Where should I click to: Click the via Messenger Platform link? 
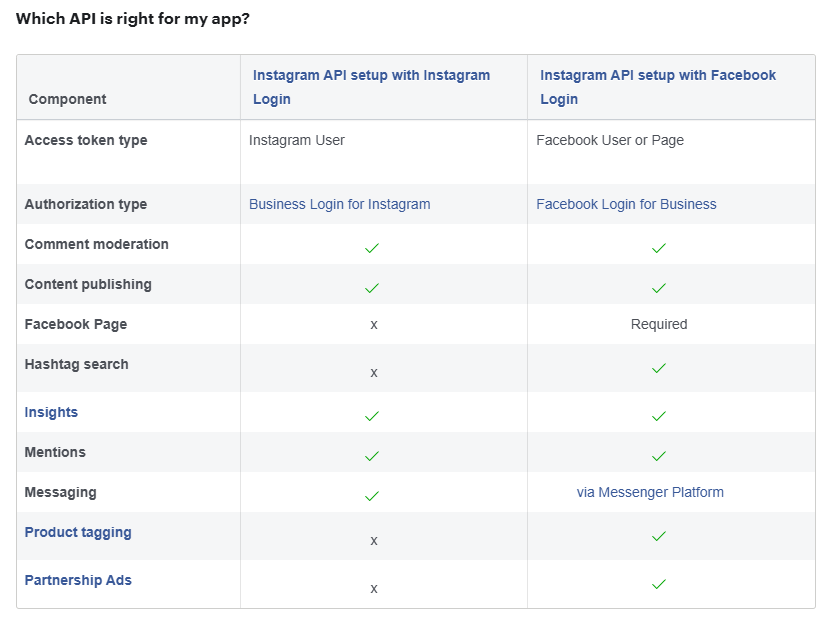point(650,492)
